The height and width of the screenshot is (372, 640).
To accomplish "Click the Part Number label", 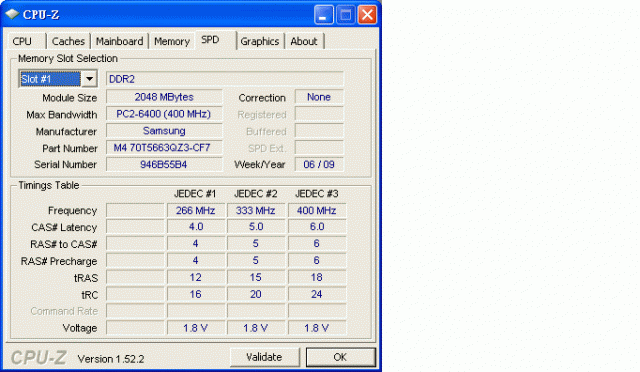I will pyautogui.click(x=70, y=148).
